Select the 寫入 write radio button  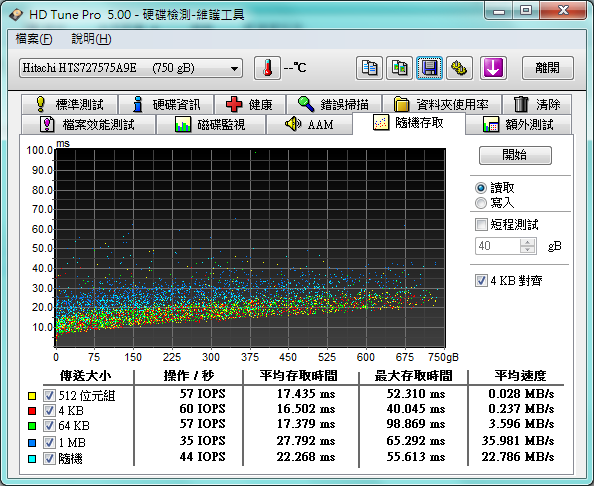481,203
